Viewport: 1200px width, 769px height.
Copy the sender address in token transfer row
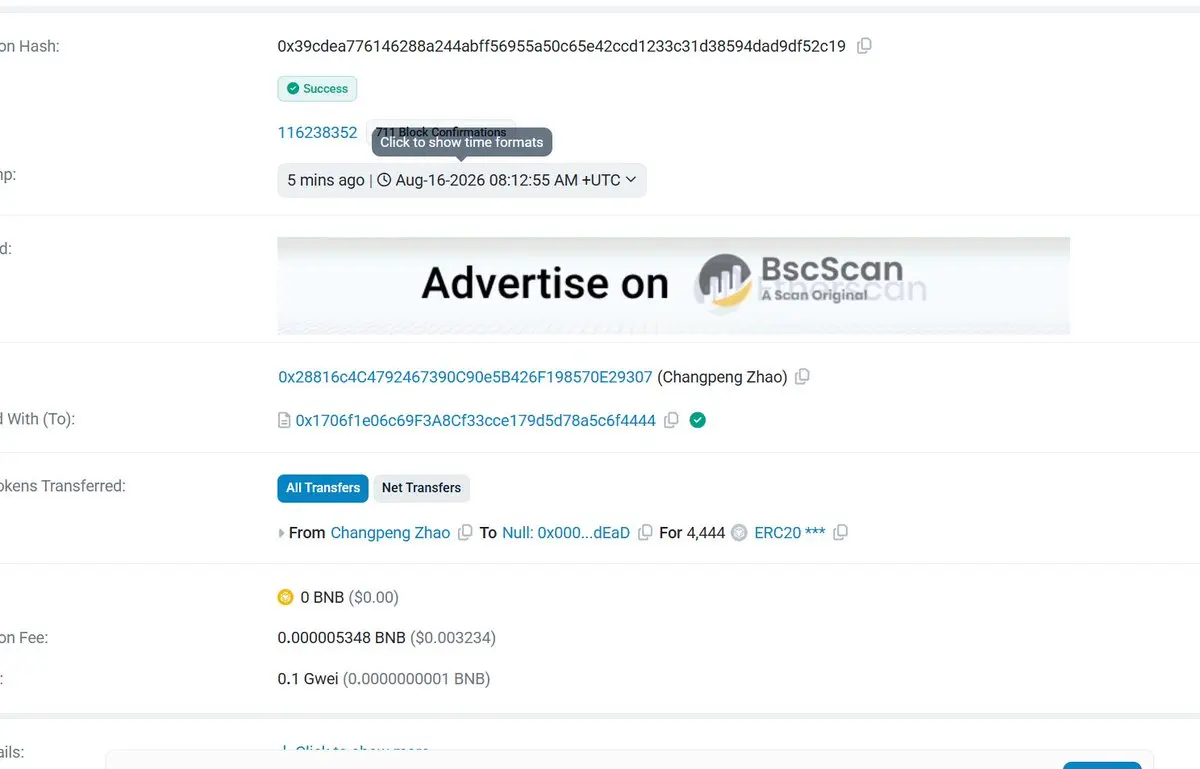coord(465,533)
